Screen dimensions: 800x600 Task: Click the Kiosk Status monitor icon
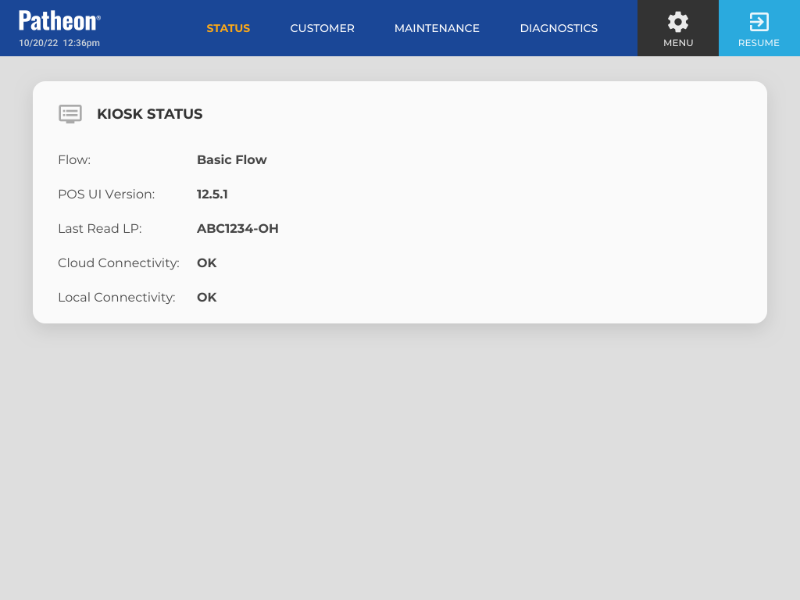(70, 114)
